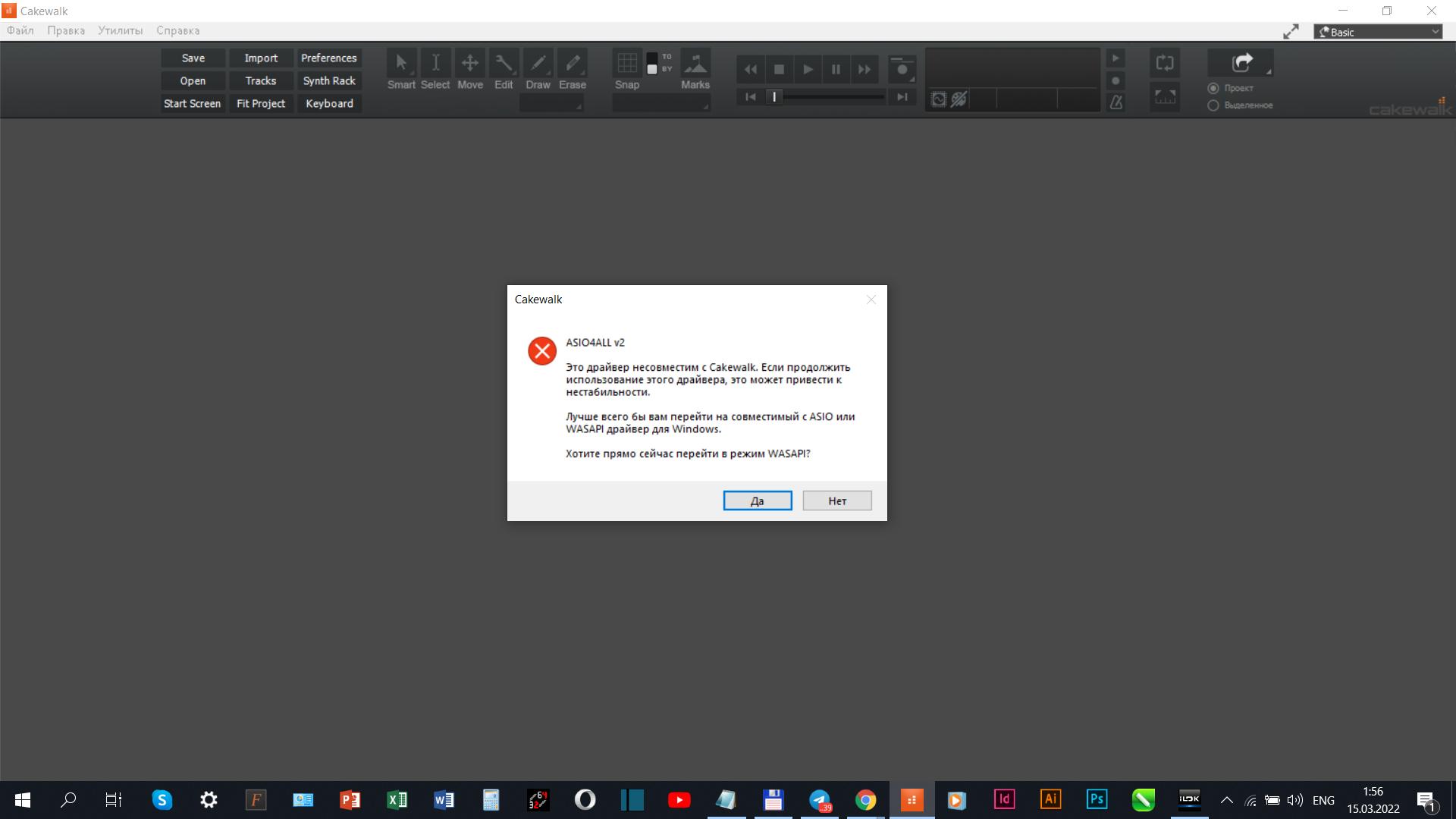
Task: Open Preferences
Action: click(329, 58)
